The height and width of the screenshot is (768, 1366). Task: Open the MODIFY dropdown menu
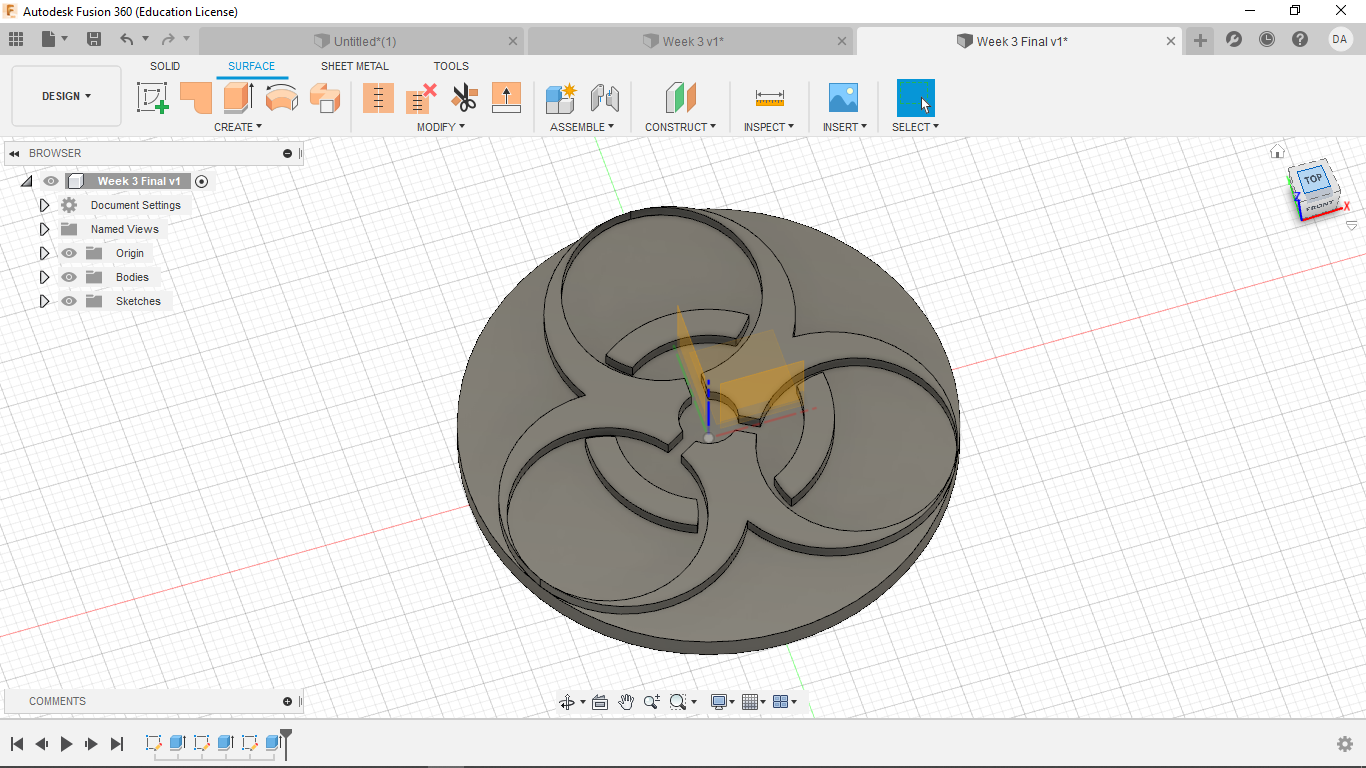[x=441, y=127]
